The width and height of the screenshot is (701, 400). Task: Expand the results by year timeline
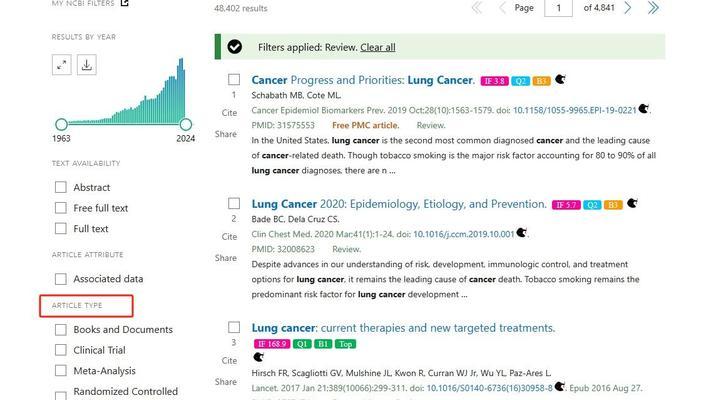click(x=62, y=65)
